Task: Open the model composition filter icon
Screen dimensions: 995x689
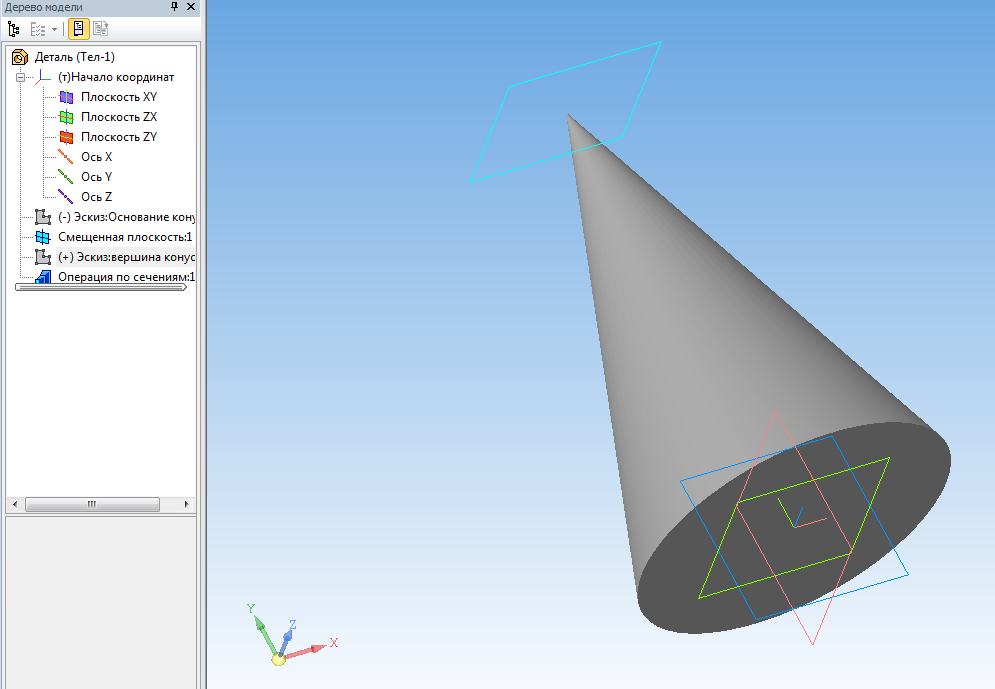Action: click(x=38, y=29)
